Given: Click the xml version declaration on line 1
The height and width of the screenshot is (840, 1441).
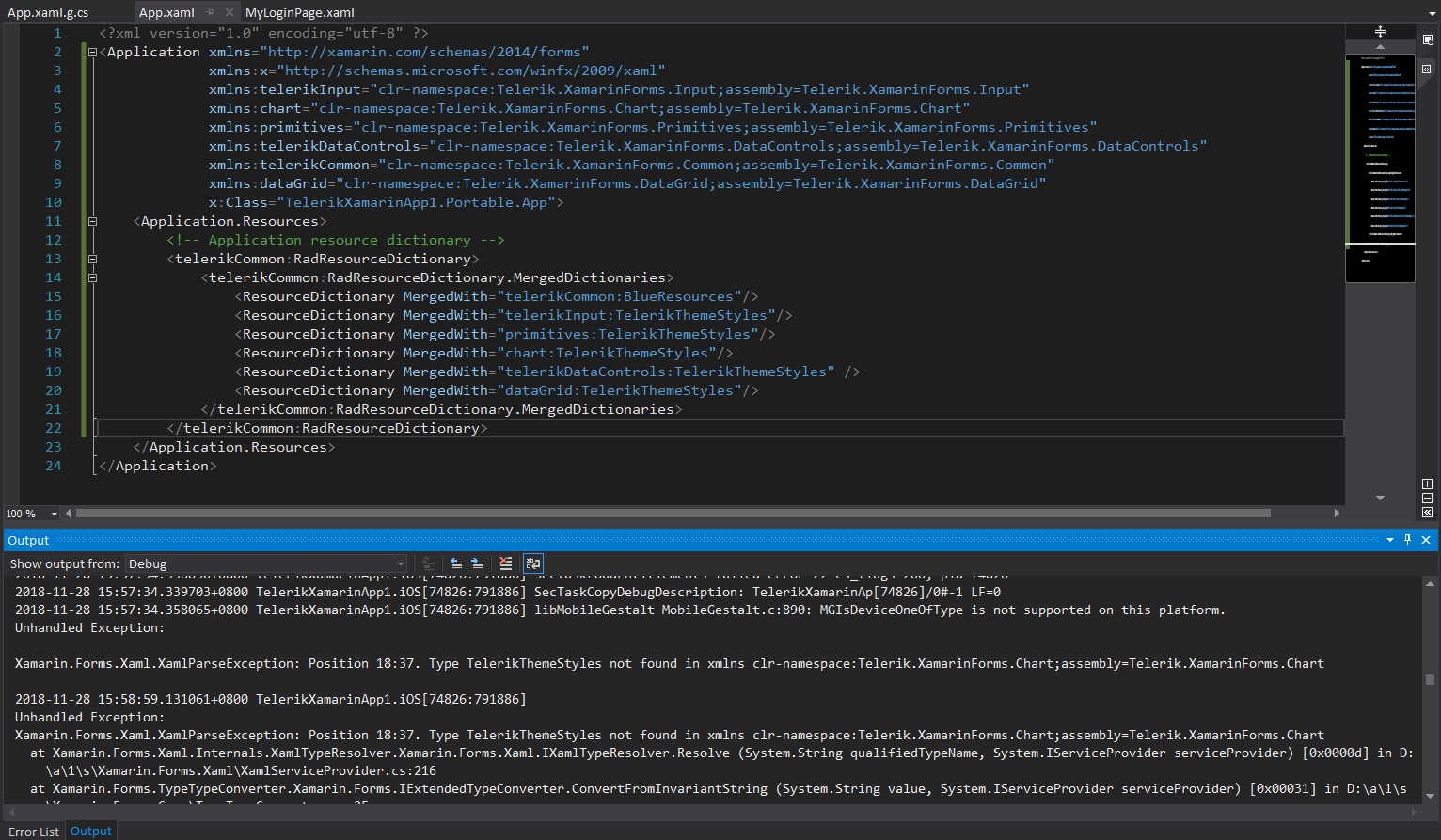Looking at the screenshot, I should pyautogui.click(x=263, y=33).
